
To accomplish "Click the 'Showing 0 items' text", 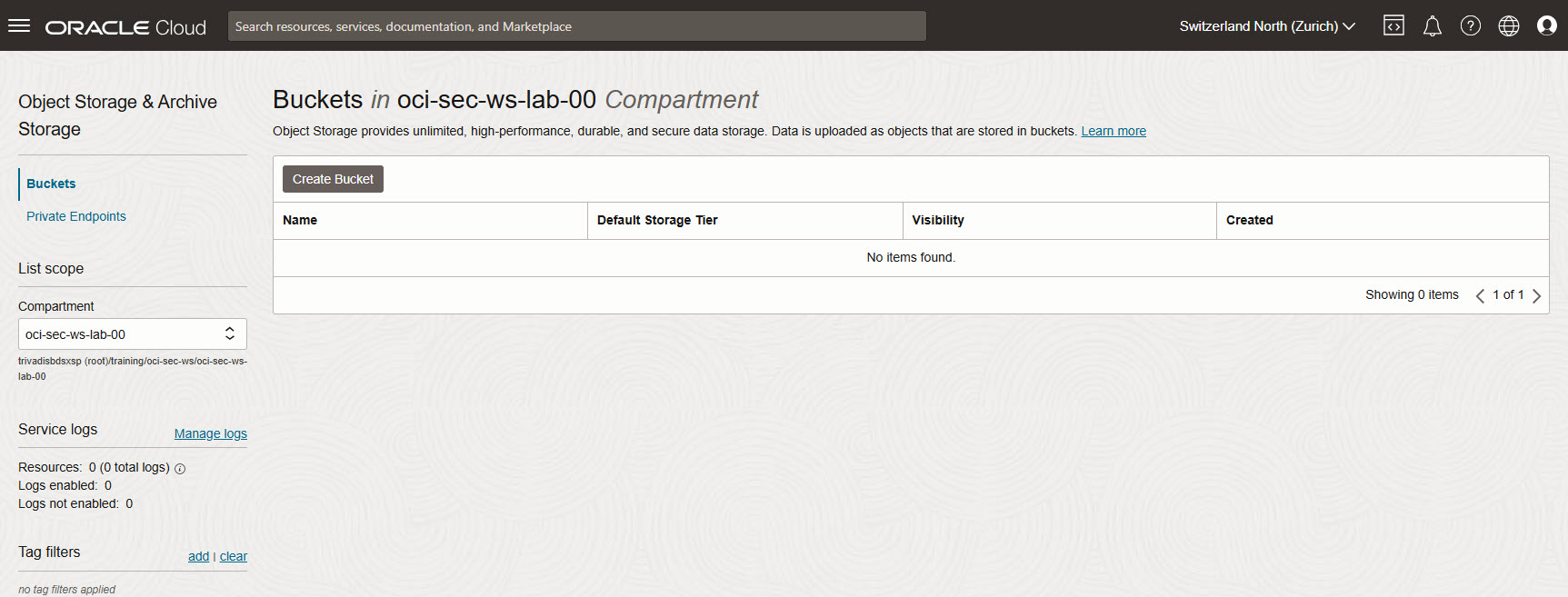I will coord(1412,295).
